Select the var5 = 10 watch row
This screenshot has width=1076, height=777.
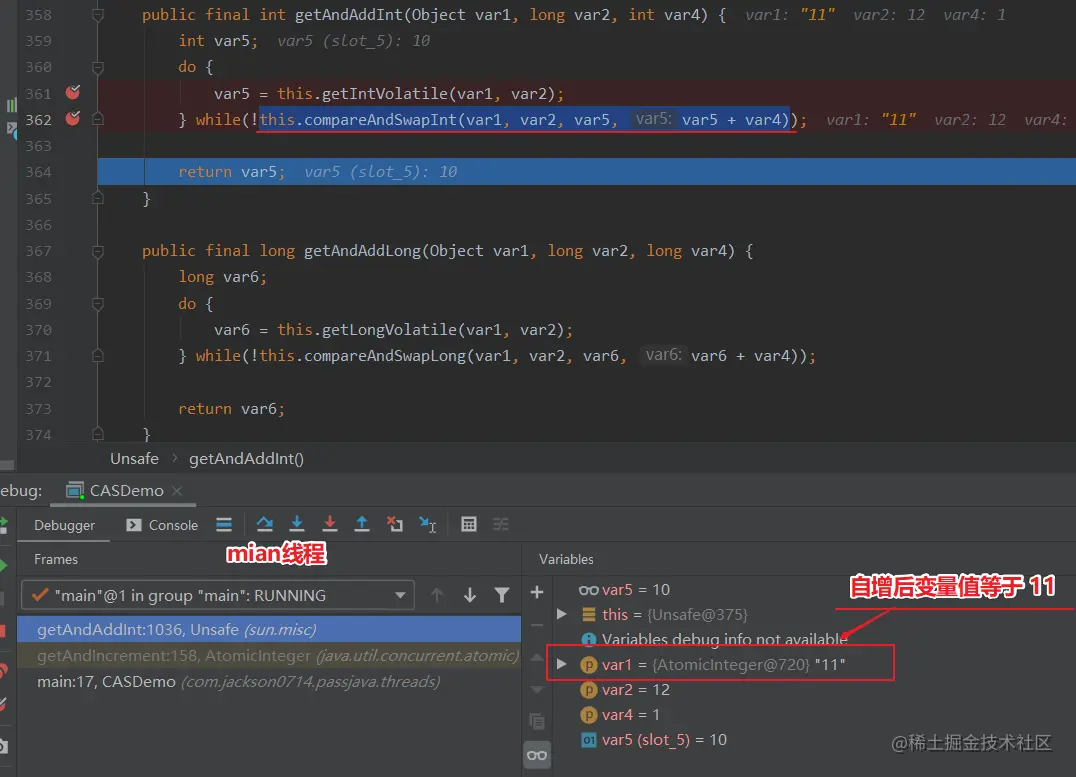coord(813,590)
